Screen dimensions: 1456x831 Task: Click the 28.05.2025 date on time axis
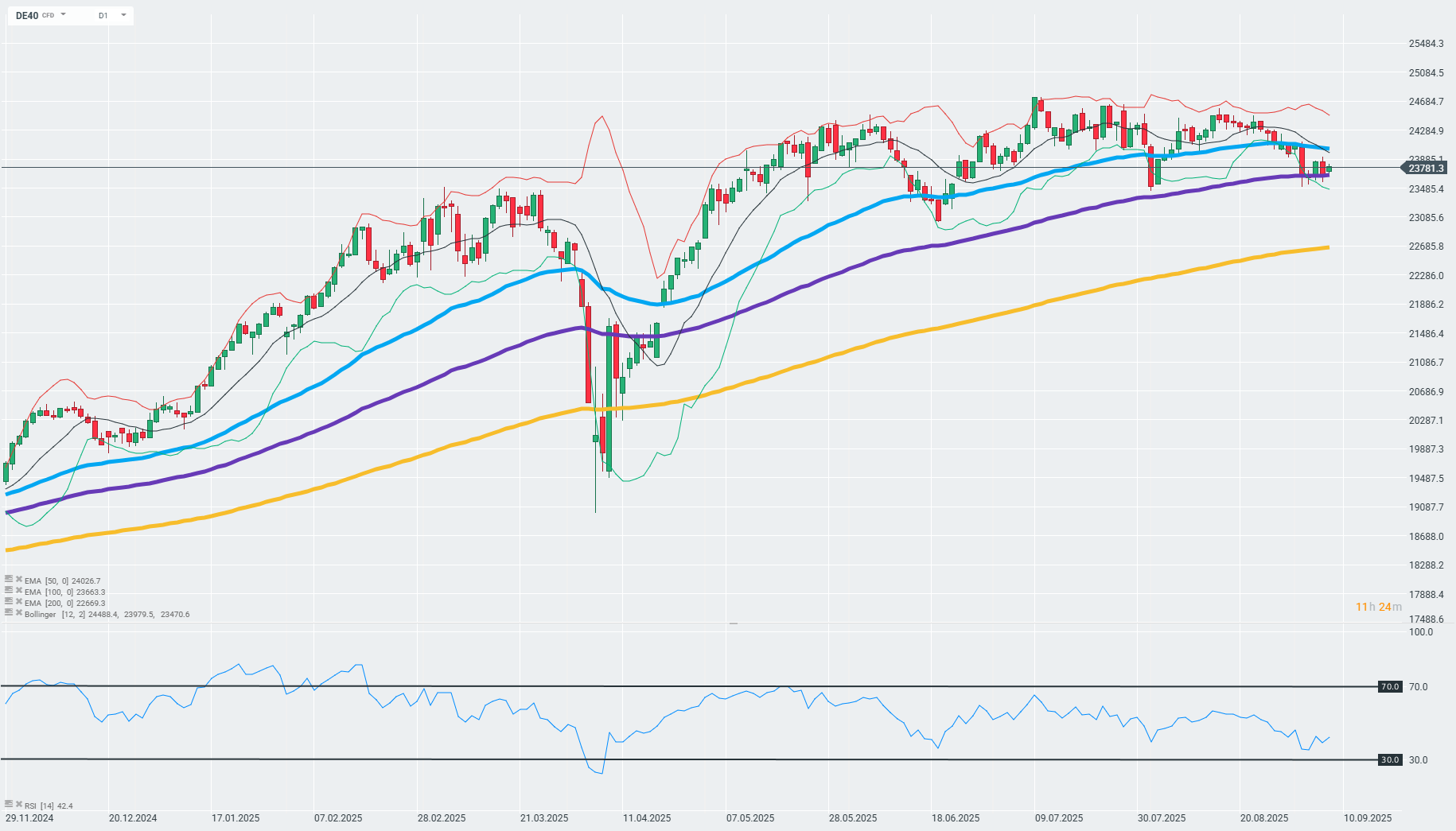[x=853, y=818]
